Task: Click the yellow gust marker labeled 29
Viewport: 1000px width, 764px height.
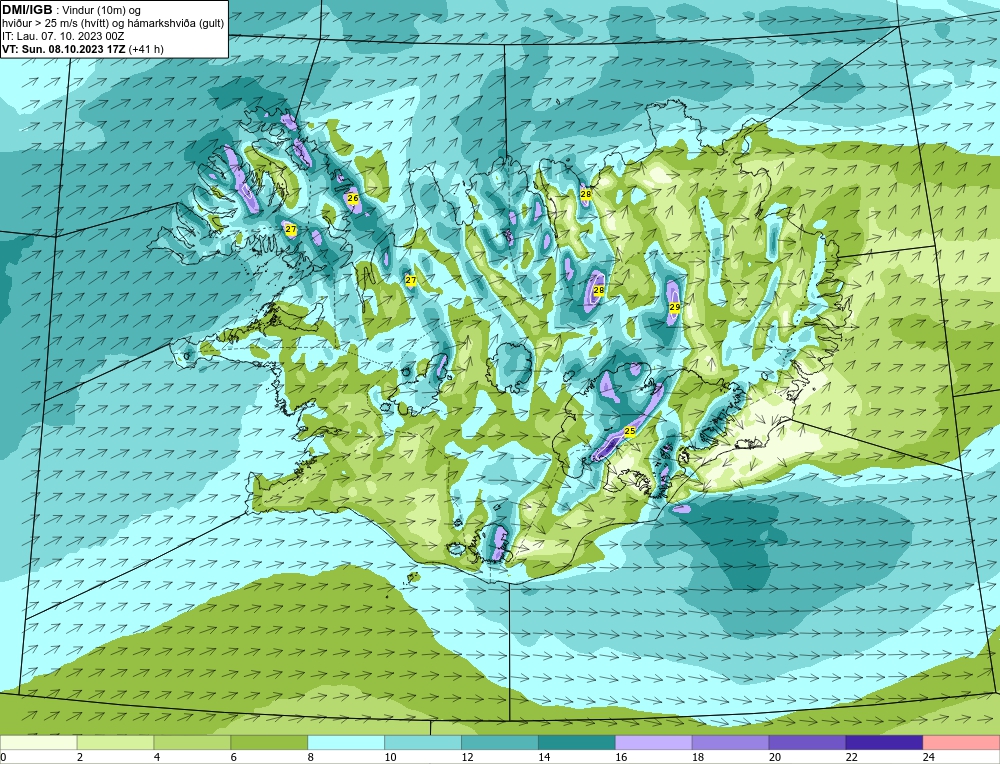Action: tap(675, 307)
